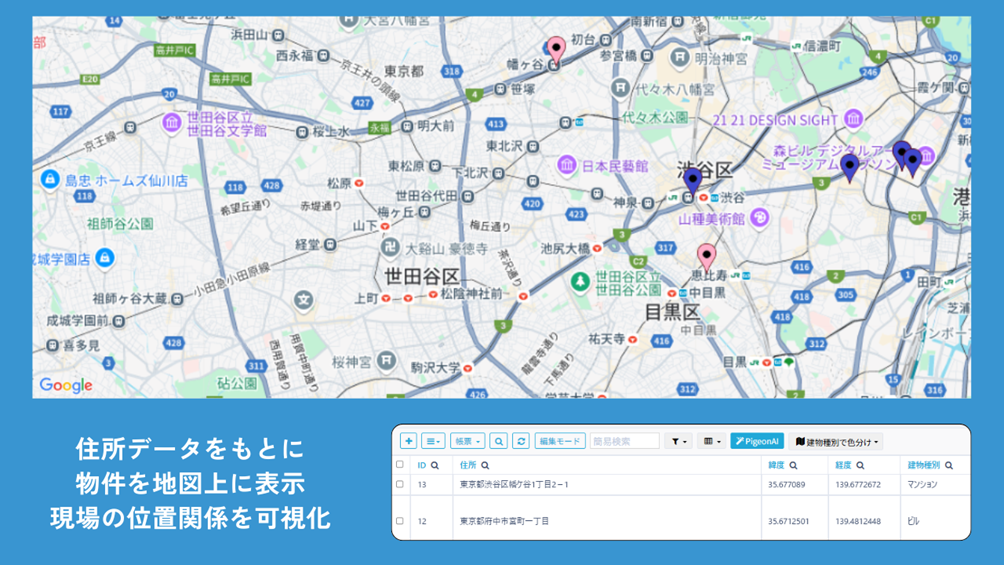
Task: Switch to 編集モード
Action: 560,441
